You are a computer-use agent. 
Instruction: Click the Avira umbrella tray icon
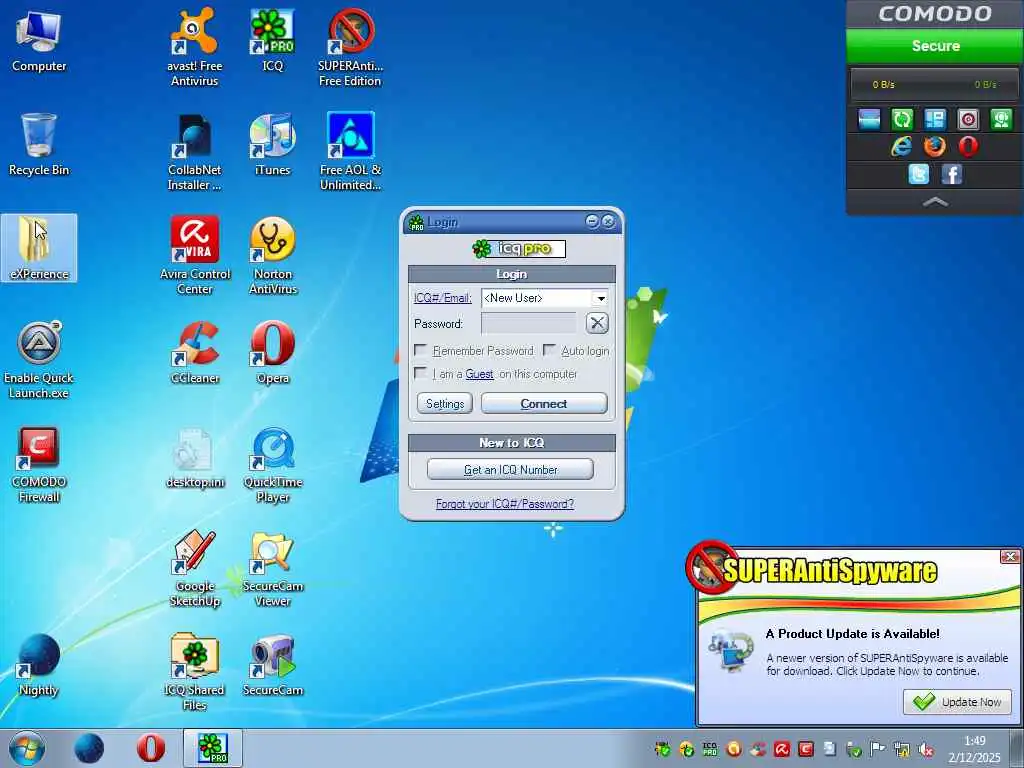point(782,749)
